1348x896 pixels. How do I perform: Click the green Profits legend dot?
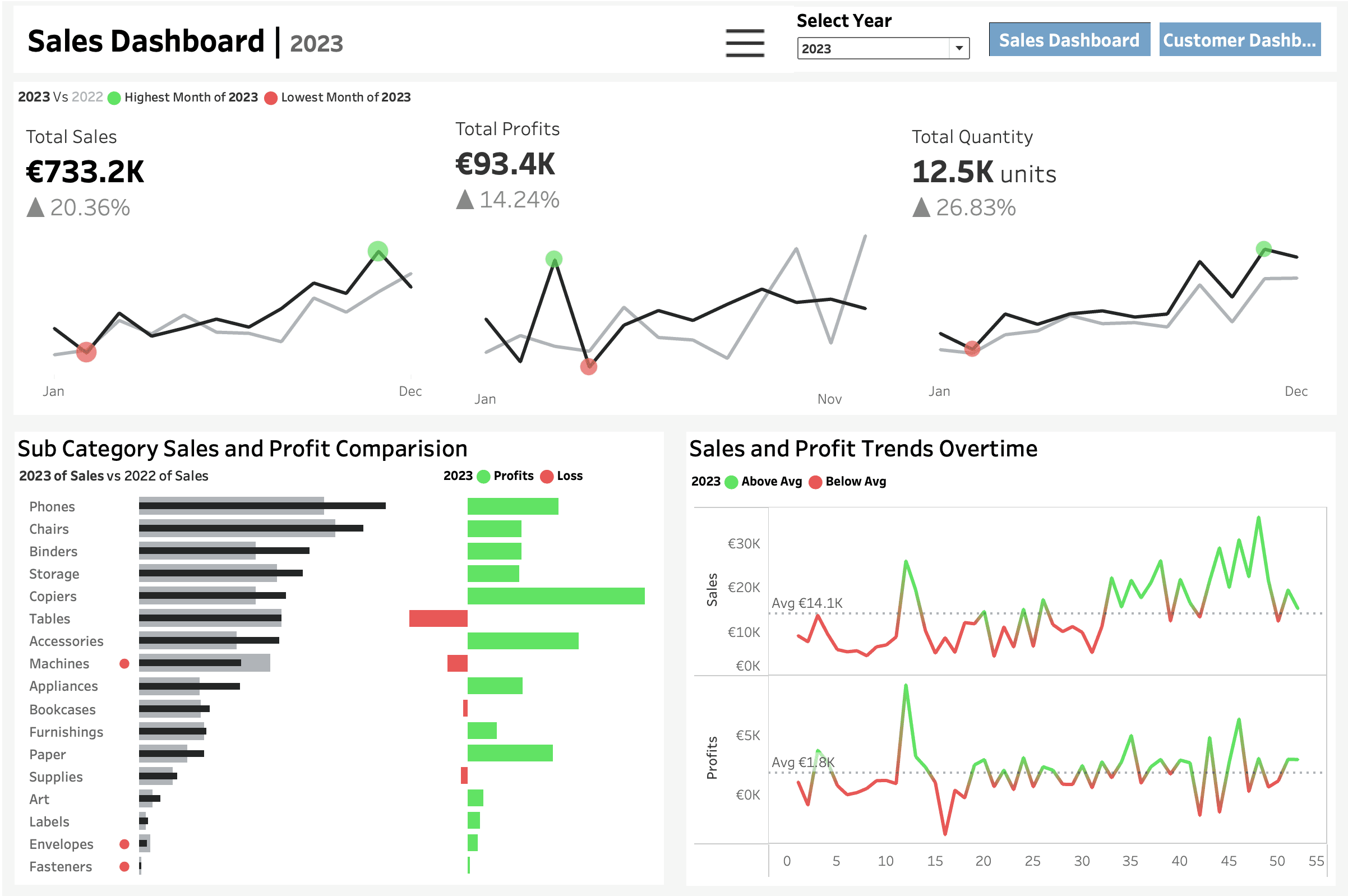coord(483,477)
